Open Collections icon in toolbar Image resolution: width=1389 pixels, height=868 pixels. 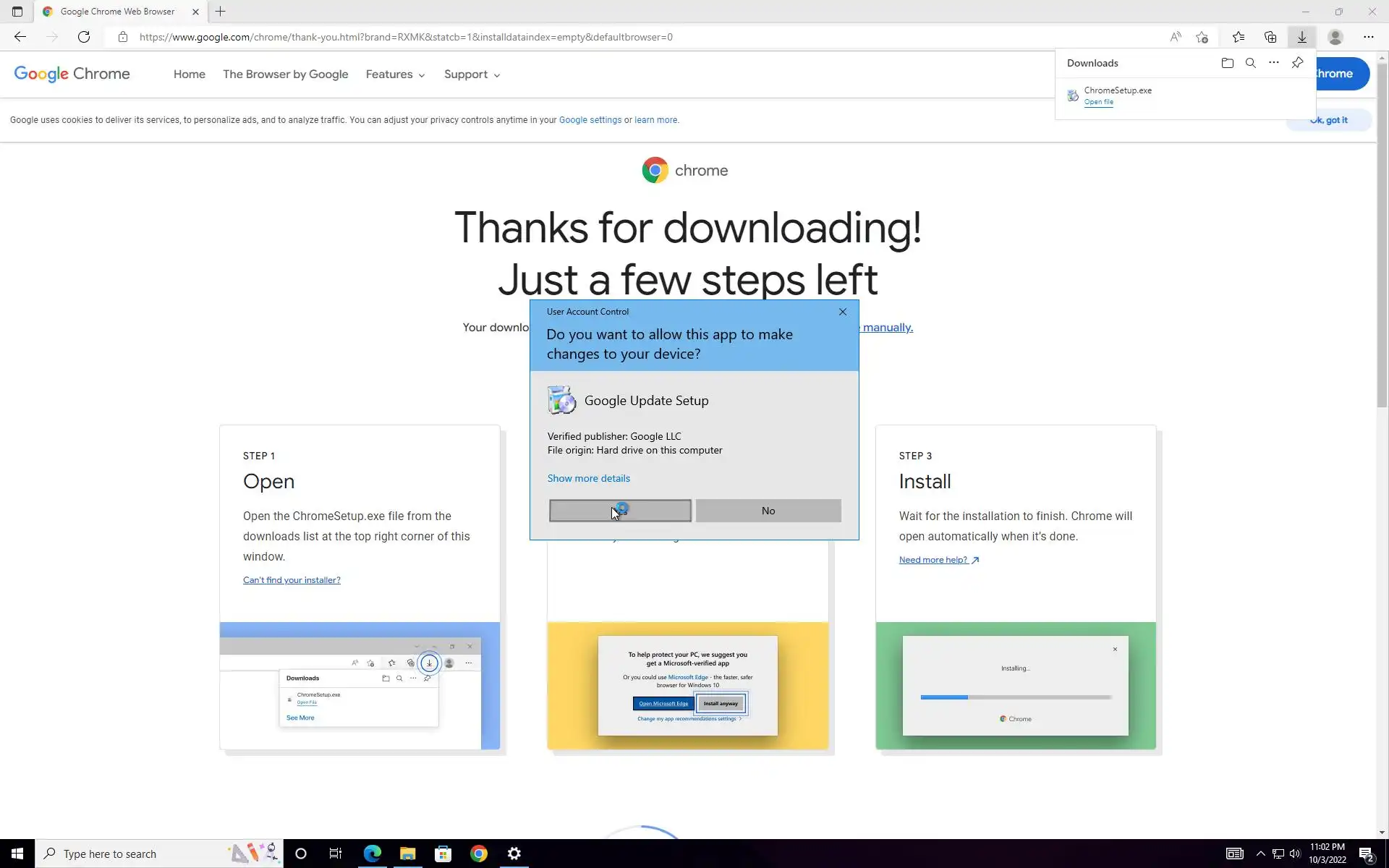1270,37
